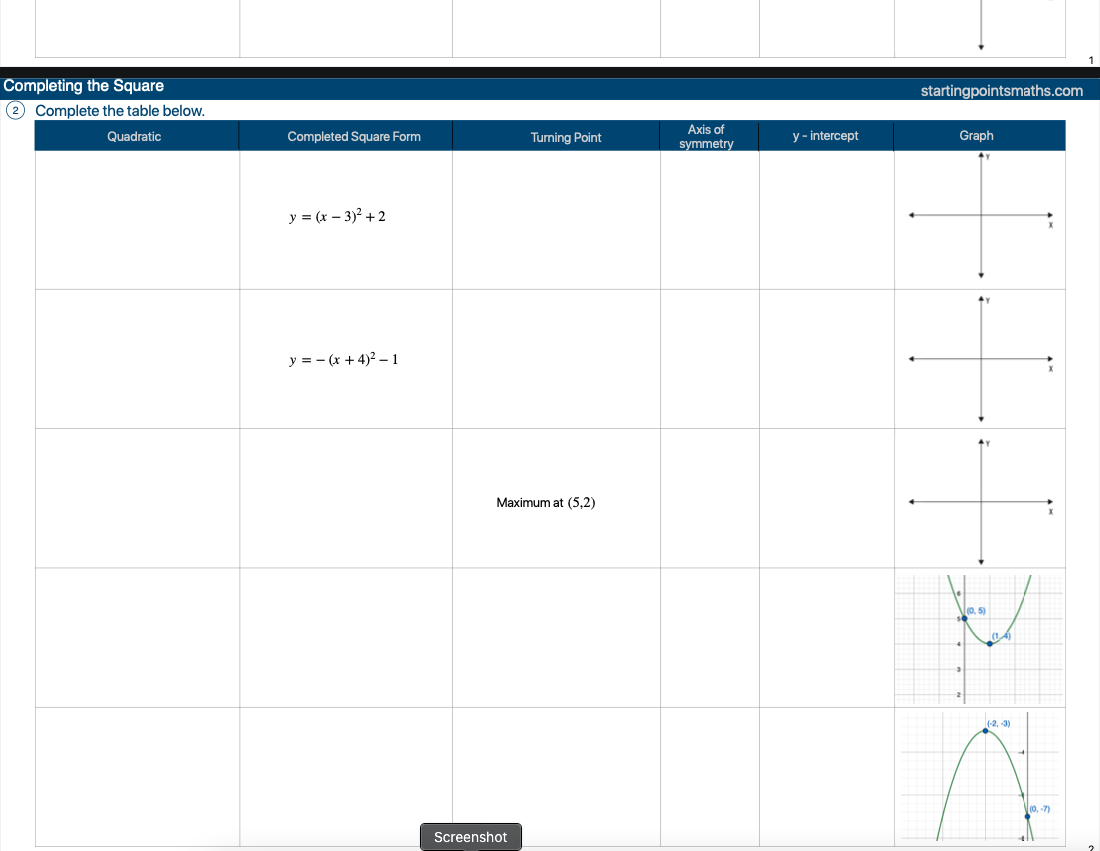Open the startingpointsmaths.com link
This screenshot has height=851, width=1100.
point(1001,91)
